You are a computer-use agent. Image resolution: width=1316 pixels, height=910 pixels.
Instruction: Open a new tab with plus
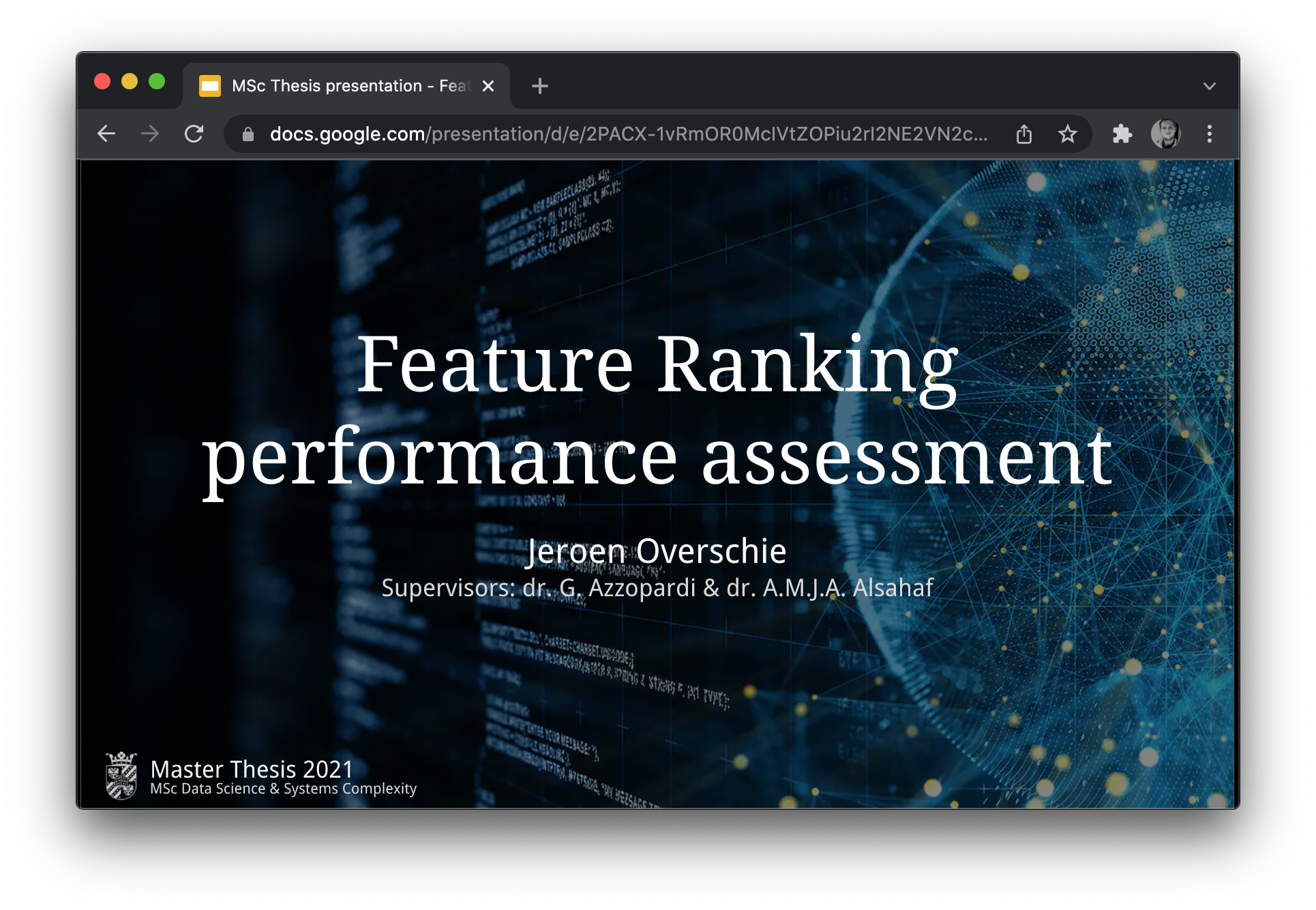540,86
